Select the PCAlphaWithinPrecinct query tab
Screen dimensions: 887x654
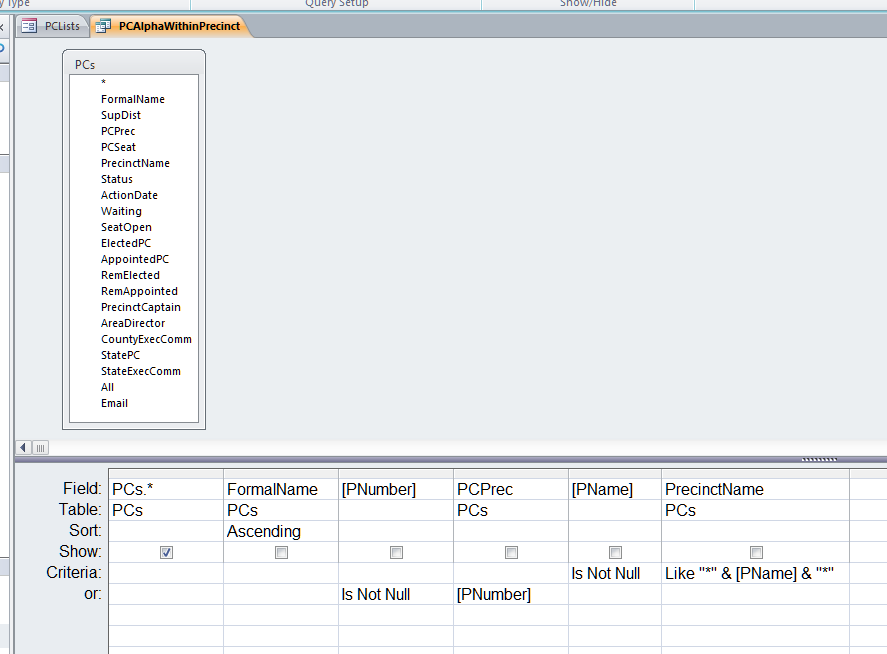point(173,26)
